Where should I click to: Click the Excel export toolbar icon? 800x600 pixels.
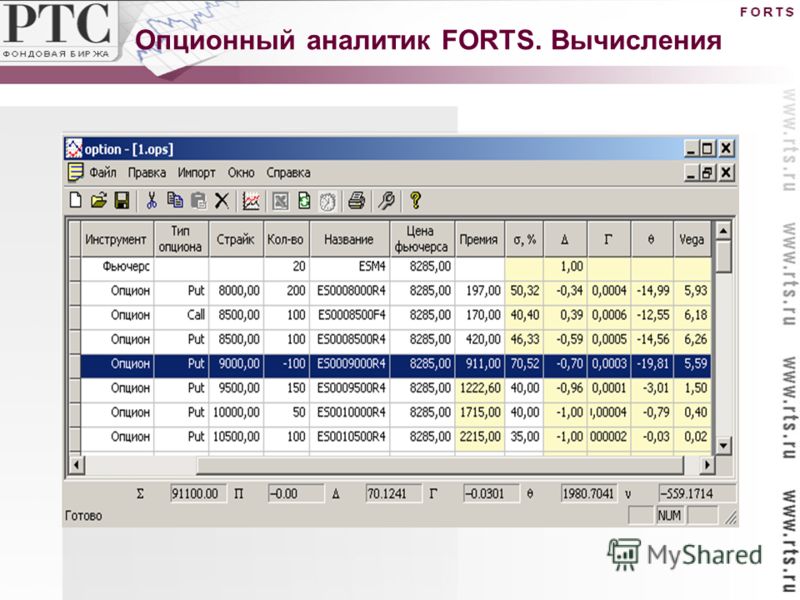coord(280,201)
